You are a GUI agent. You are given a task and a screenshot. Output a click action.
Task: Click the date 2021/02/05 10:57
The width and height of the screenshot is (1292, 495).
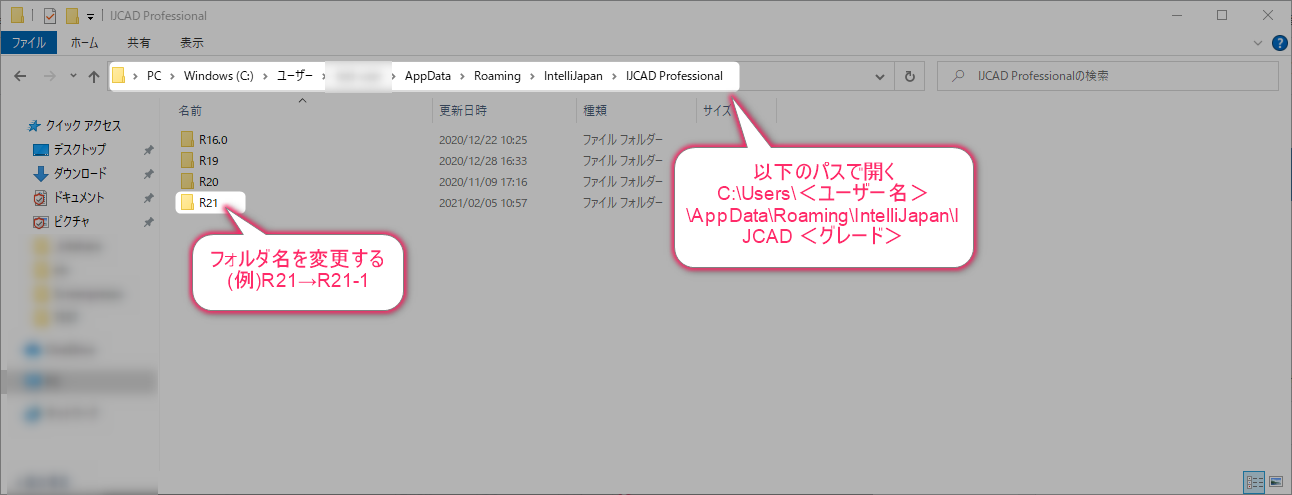tap(483, 203)
